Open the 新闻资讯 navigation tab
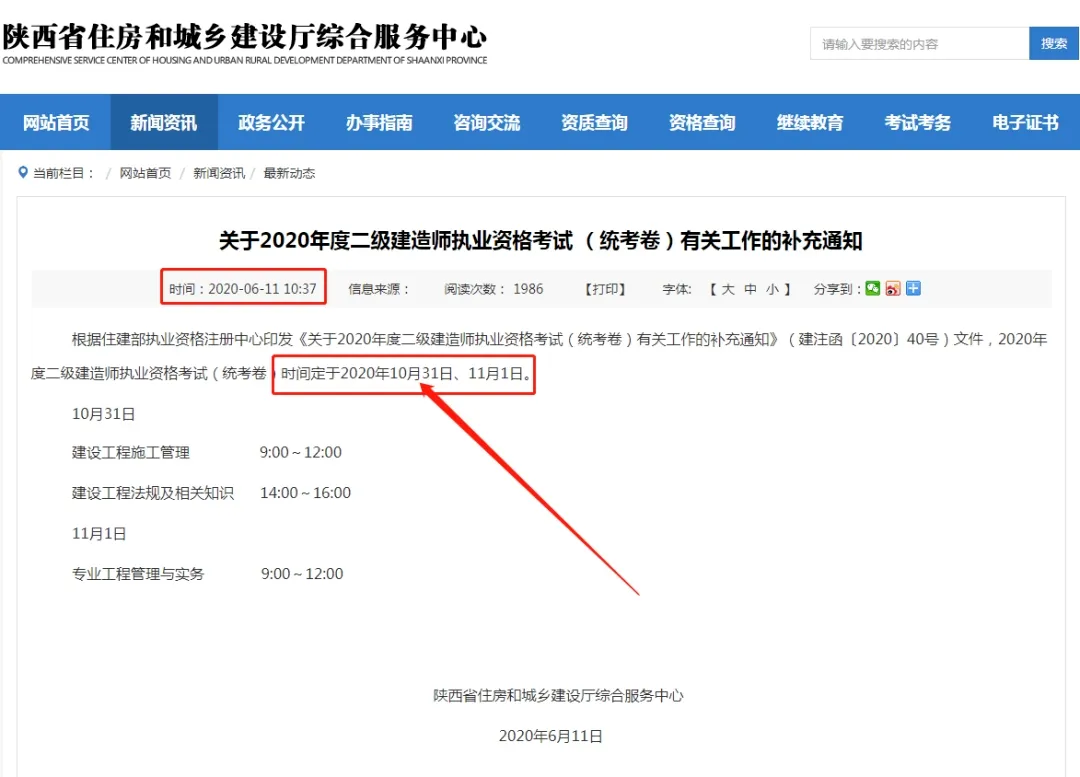The image size is (1080, 777). pyautogui.click(x=164, y=123)
